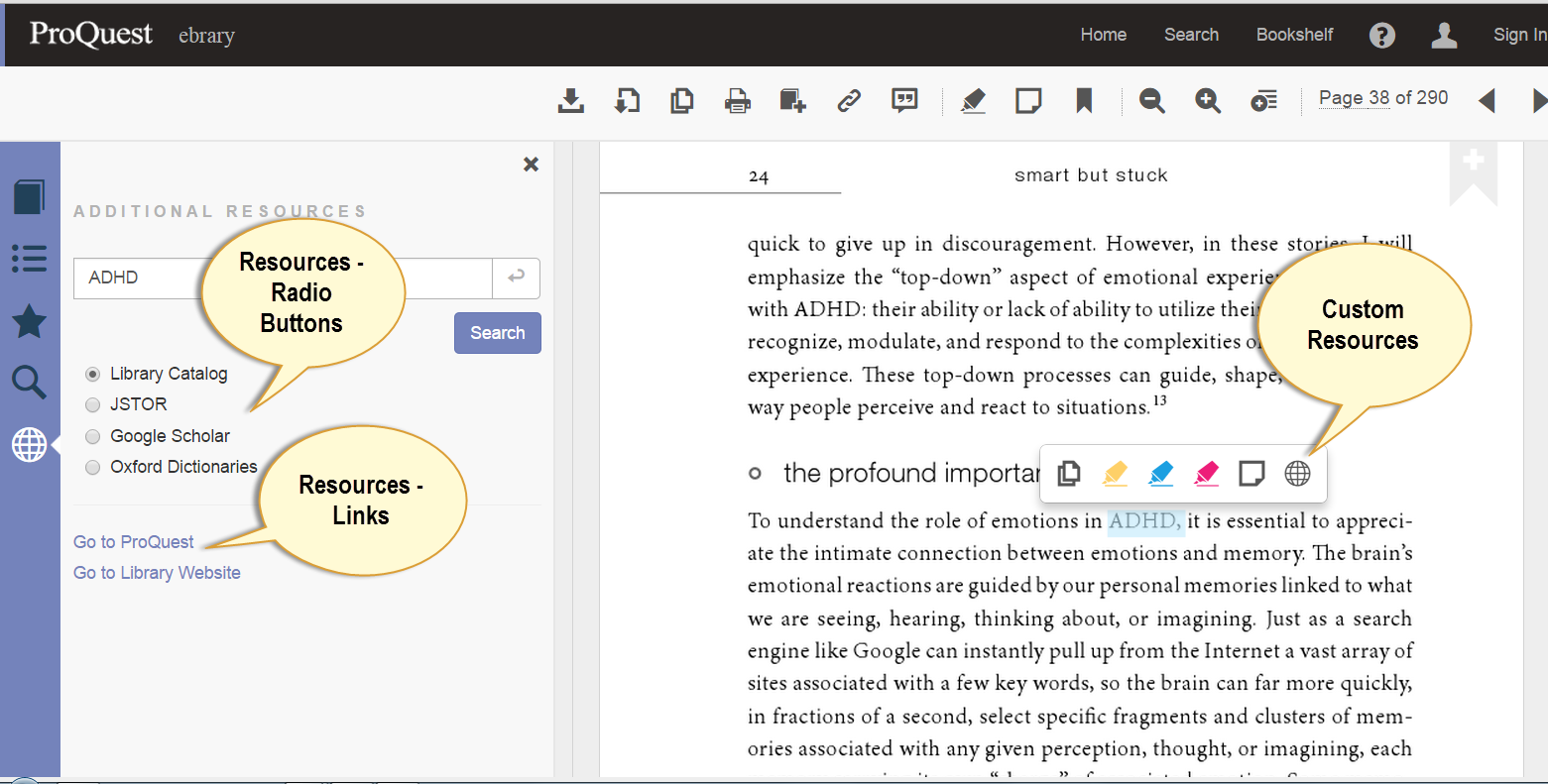Apply pink highlight to selection
This screenshot has width=1548, height=784.
[1206, 474]
